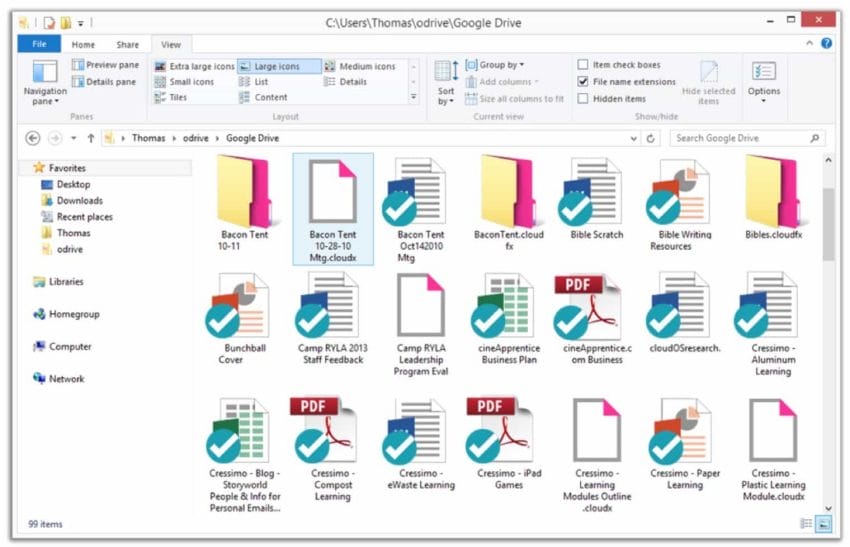Click the Thomas breadcrumb in address bar
The image size is (850, 547).
pos(149,138)
